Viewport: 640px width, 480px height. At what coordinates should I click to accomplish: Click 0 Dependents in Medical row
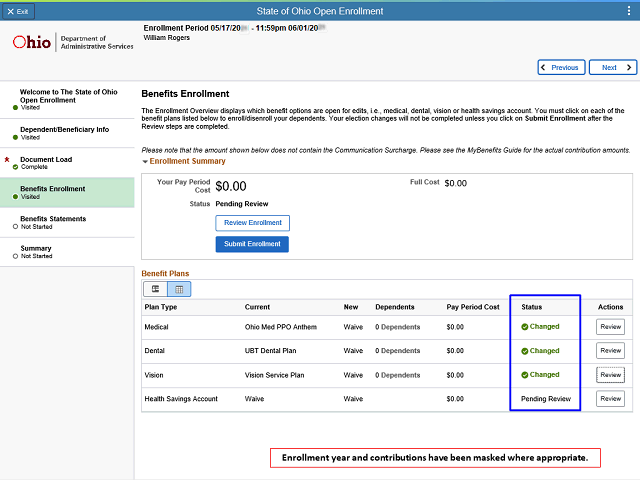tap(398, 327)
